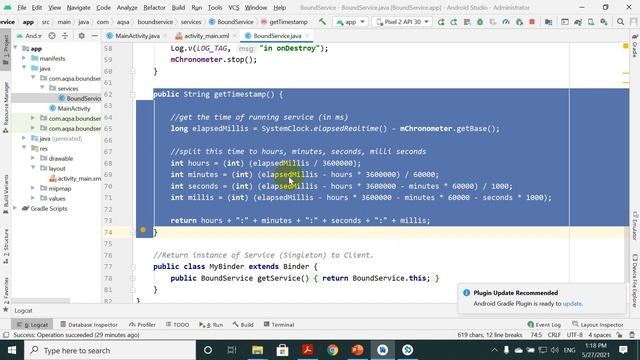This screenshot has width=640, height=360.
Task: Click Select Opened File target icon
Action: [x=52, y=36]
